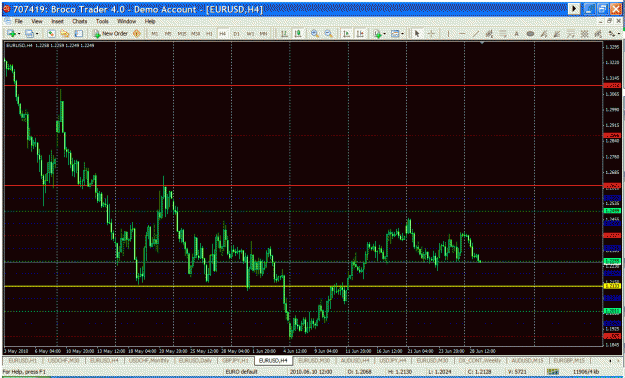Click the EURO default profile in status bar

coord(242,372)
